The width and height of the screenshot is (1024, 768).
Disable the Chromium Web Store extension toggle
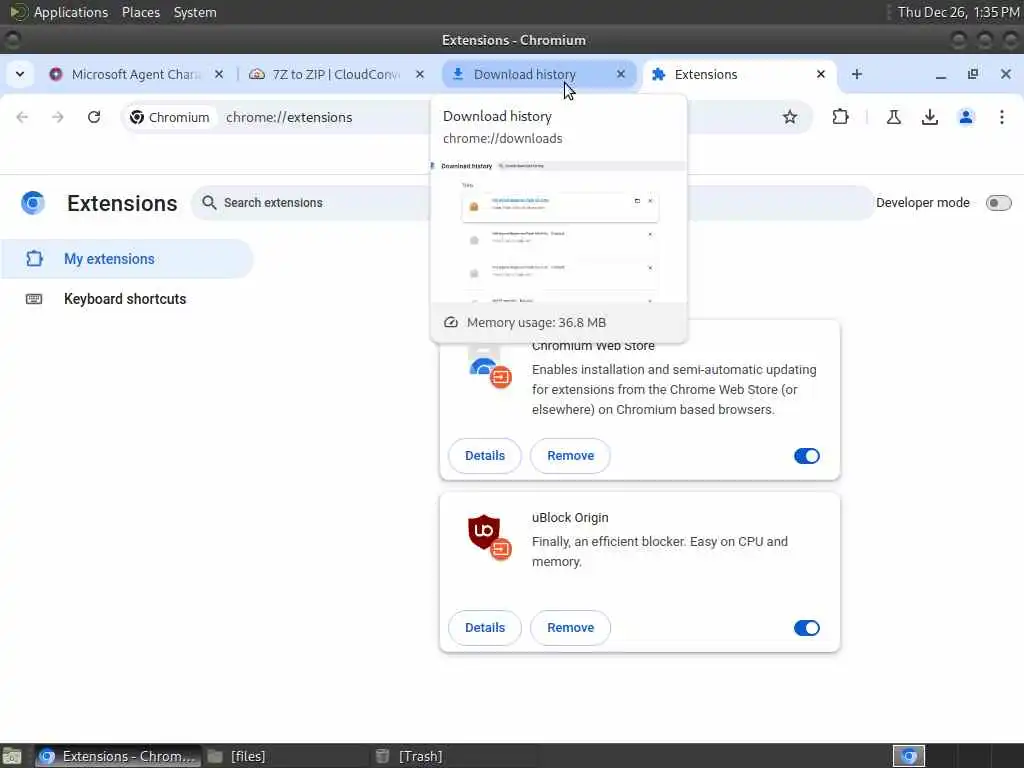(807, 456)
